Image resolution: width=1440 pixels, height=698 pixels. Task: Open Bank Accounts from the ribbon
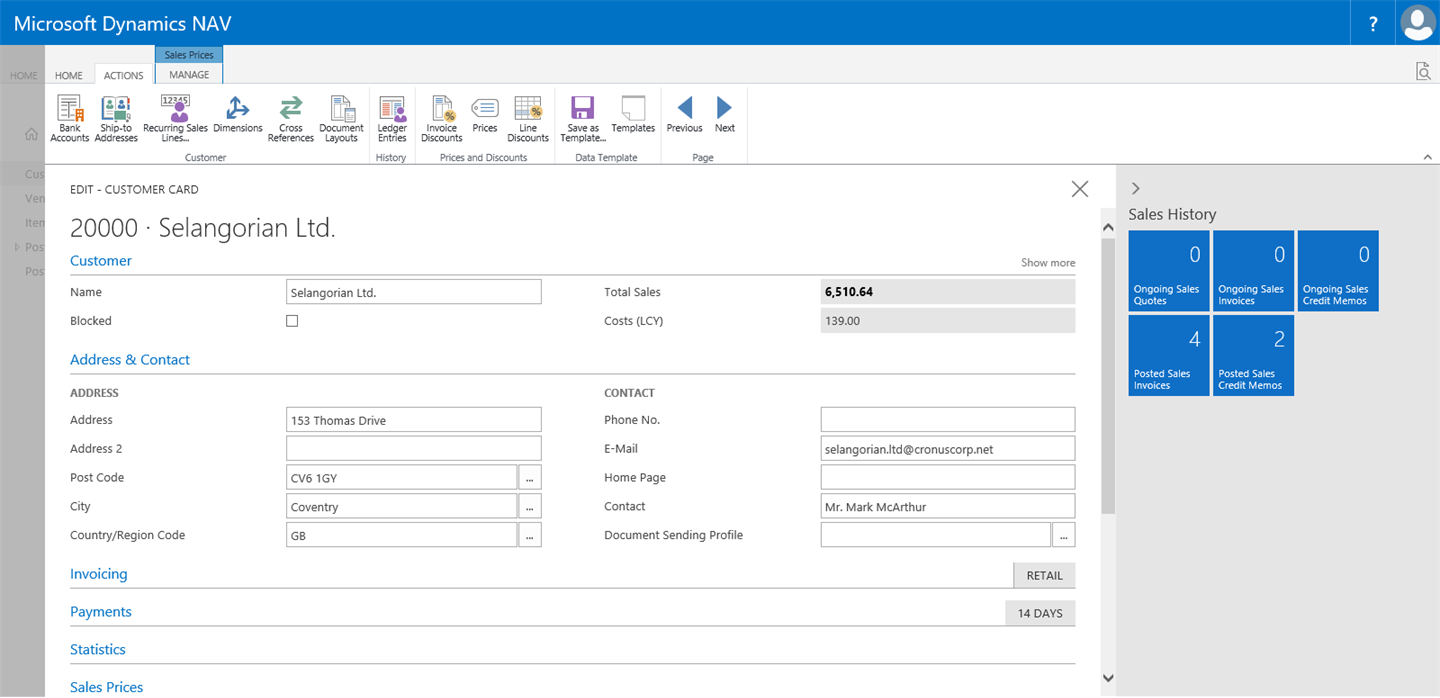(x=69, y=119)
